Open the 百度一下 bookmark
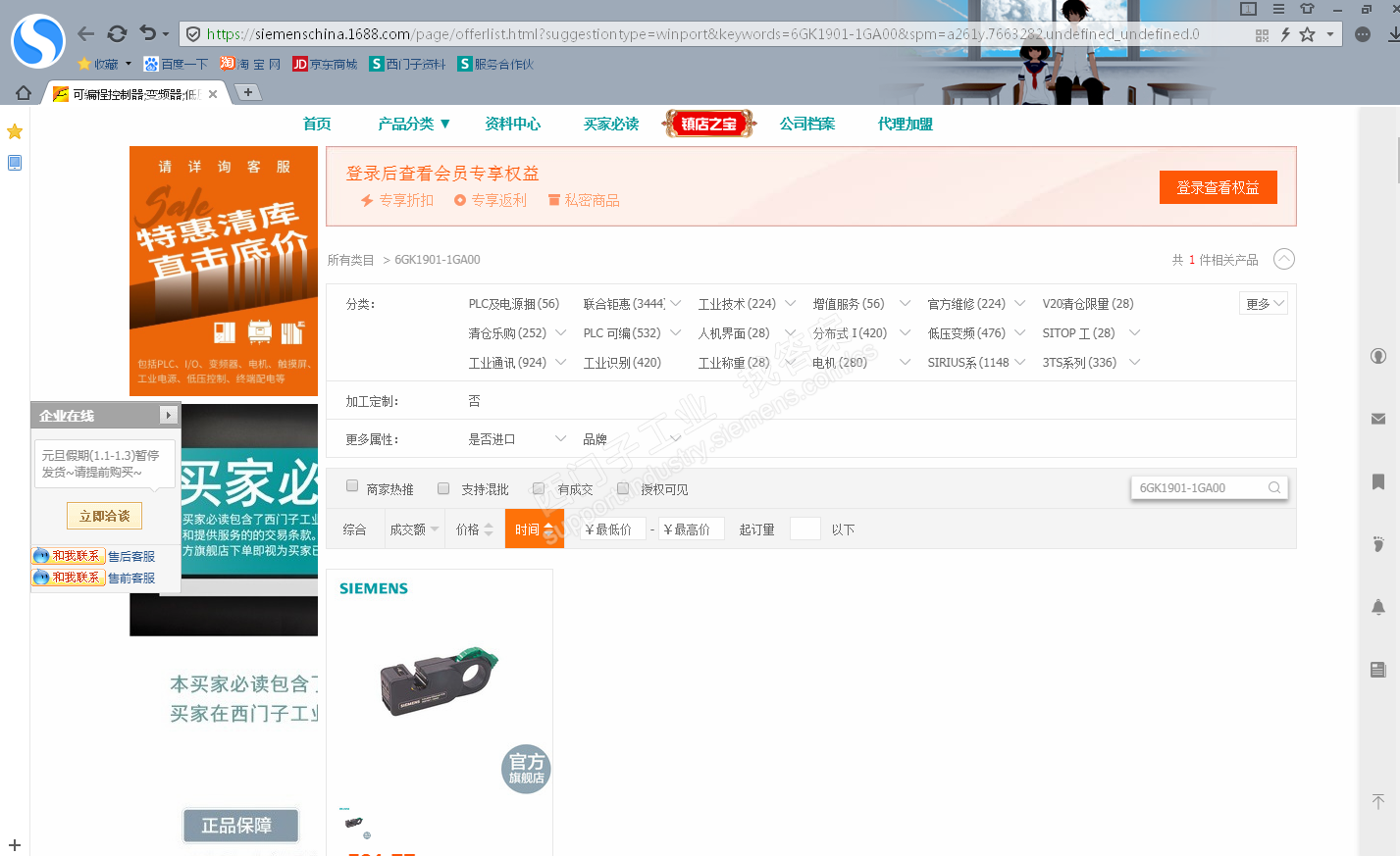 tap(176, 65)
